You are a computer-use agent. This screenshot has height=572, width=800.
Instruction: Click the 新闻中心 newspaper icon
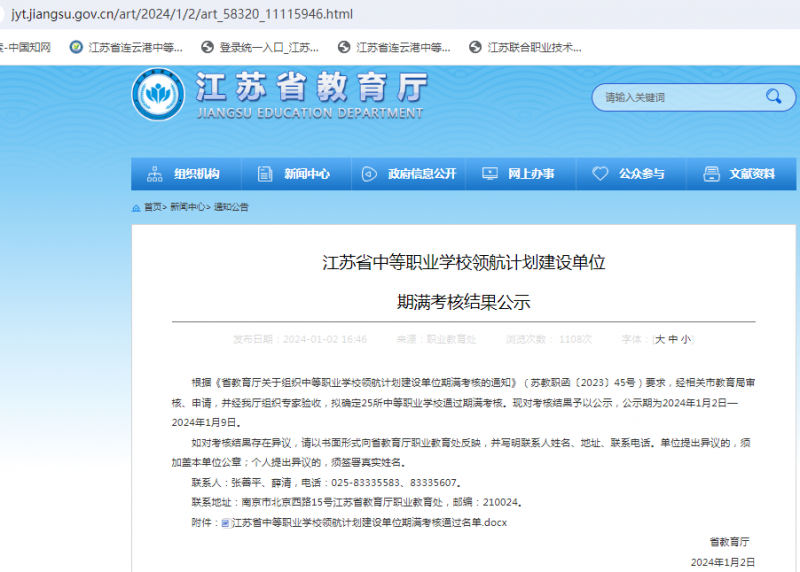tap(264, 173)
